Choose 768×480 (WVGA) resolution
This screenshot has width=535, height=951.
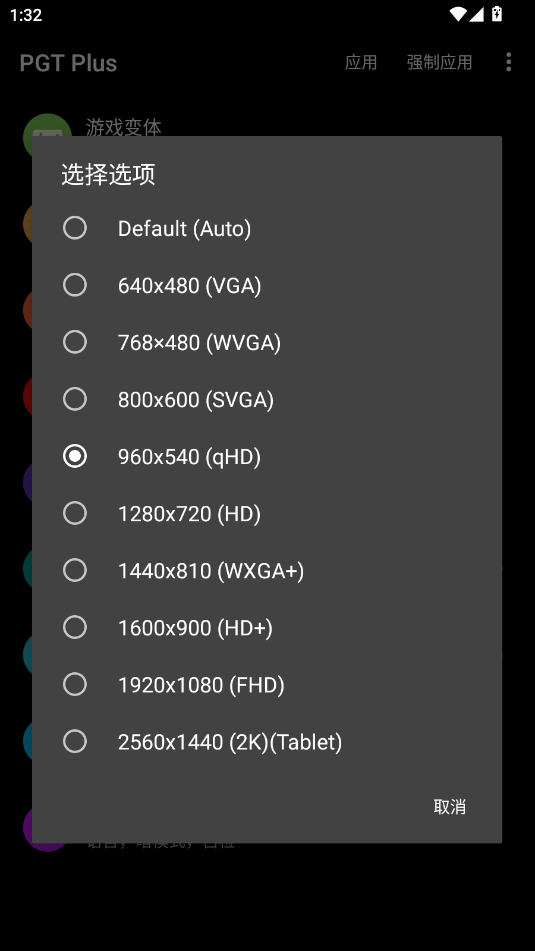pos(267,342)
